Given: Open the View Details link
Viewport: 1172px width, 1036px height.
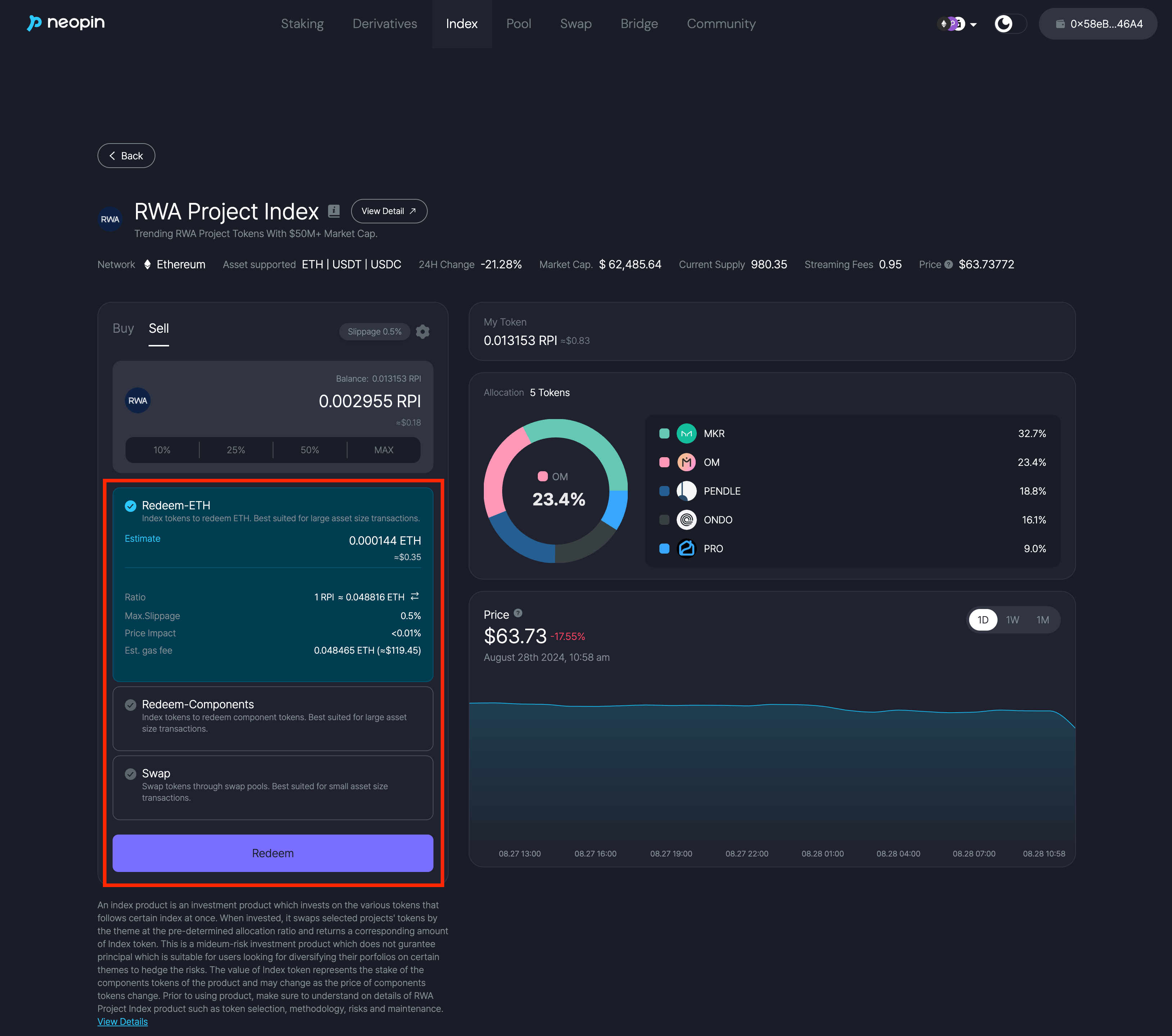Looking at the screenshot, I should click(122, 1022).
